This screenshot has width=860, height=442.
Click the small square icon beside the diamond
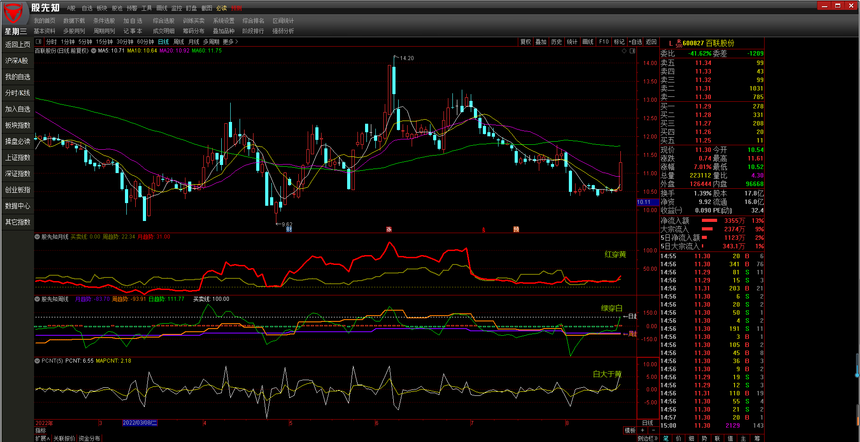[632, 50]
